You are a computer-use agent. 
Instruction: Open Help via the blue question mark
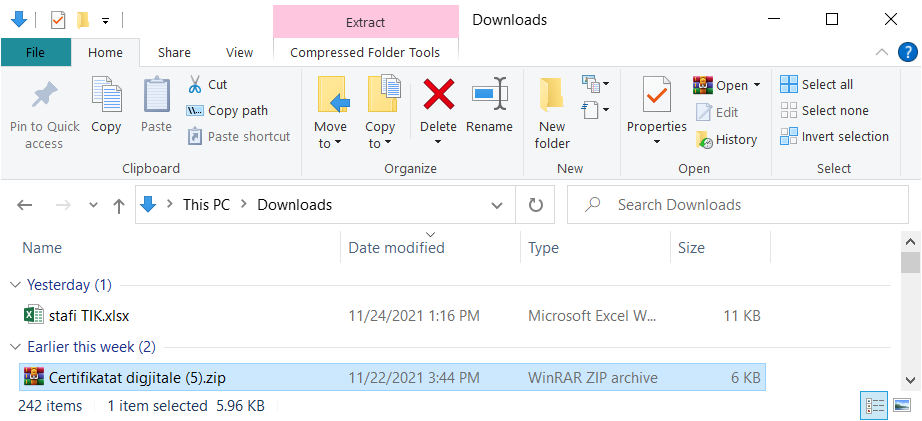908,52
